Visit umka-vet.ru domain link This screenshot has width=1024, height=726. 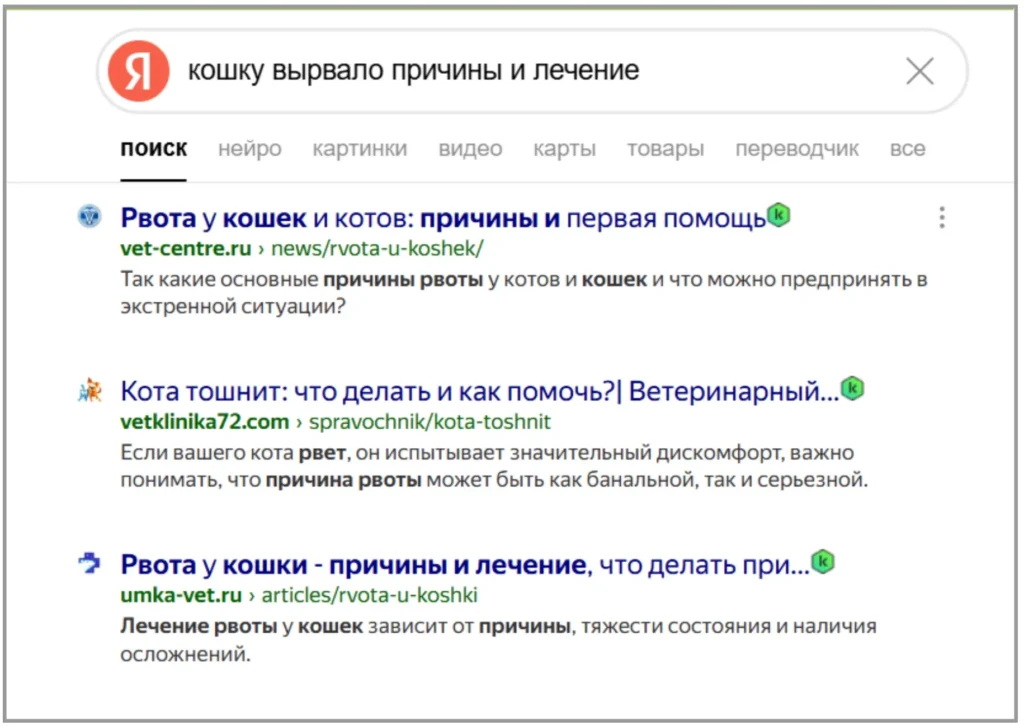[x=181, y=595]
